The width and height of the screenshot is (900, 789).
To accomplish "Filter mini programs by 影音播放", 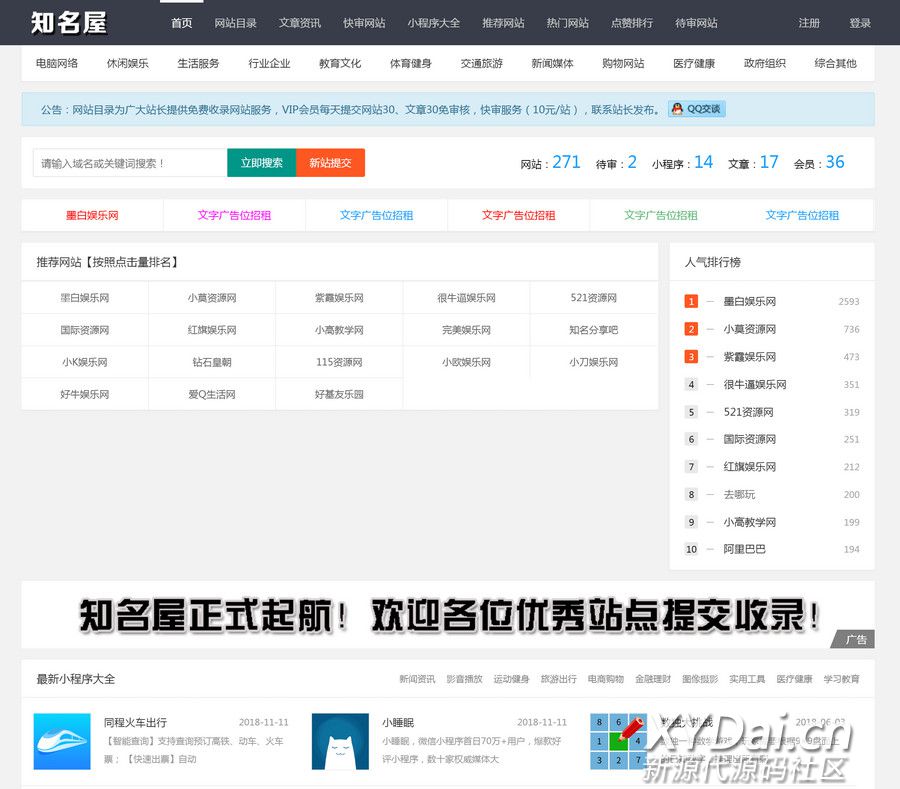I will coord(464,679).
